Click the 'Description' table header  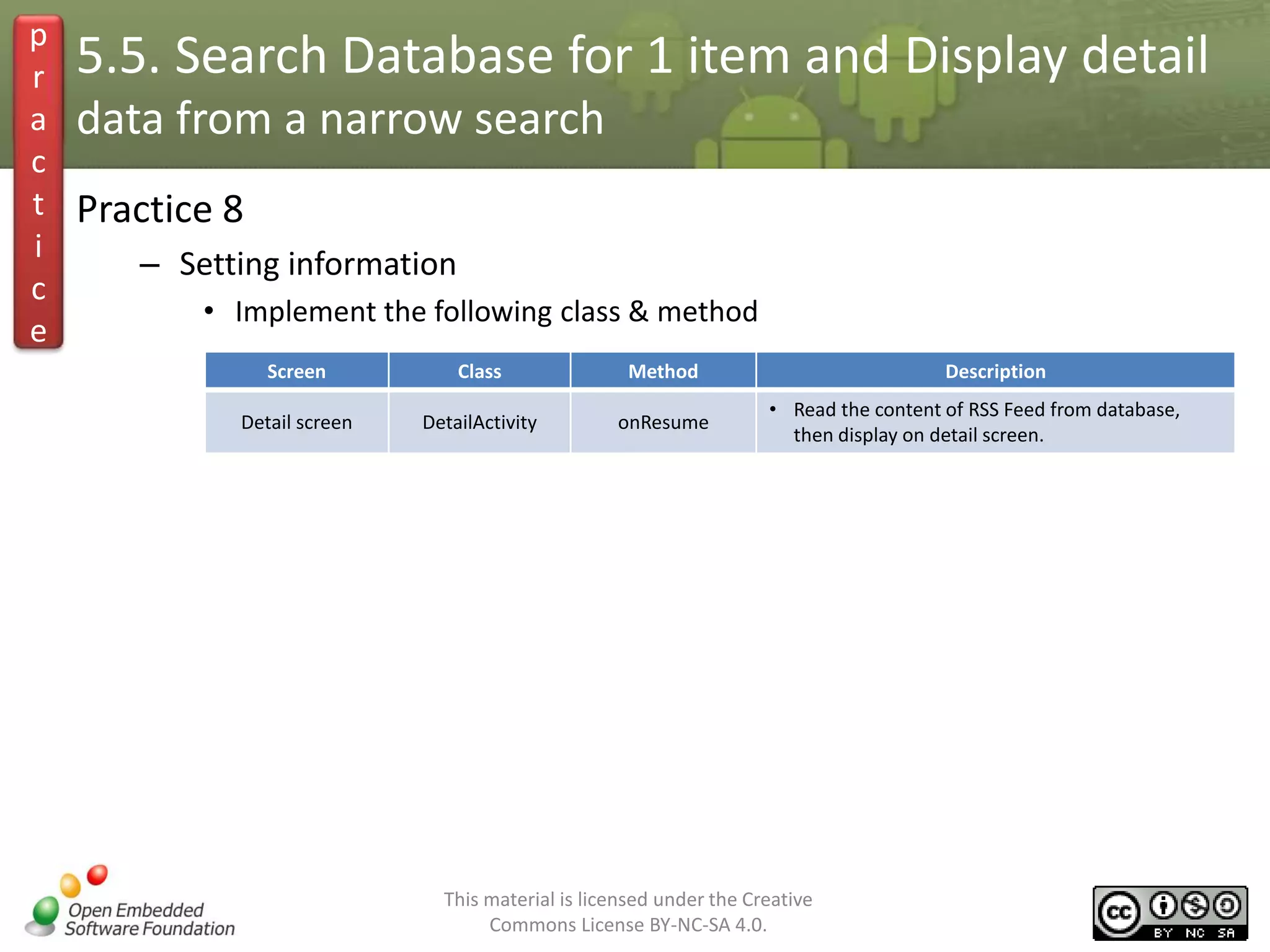(995, 371)
